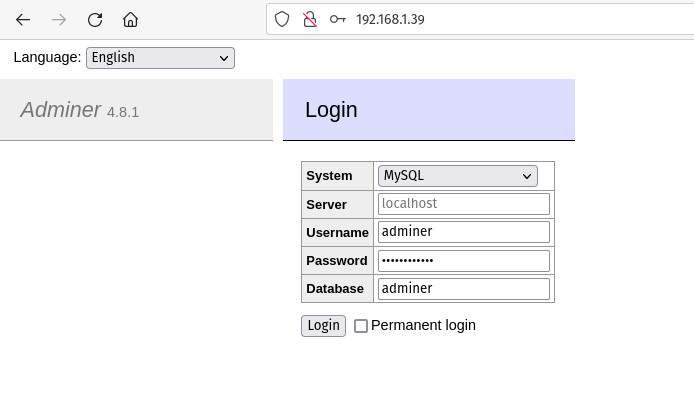Enable the Permanent login checkbox

pyautogui.click(x=361, y=326)
